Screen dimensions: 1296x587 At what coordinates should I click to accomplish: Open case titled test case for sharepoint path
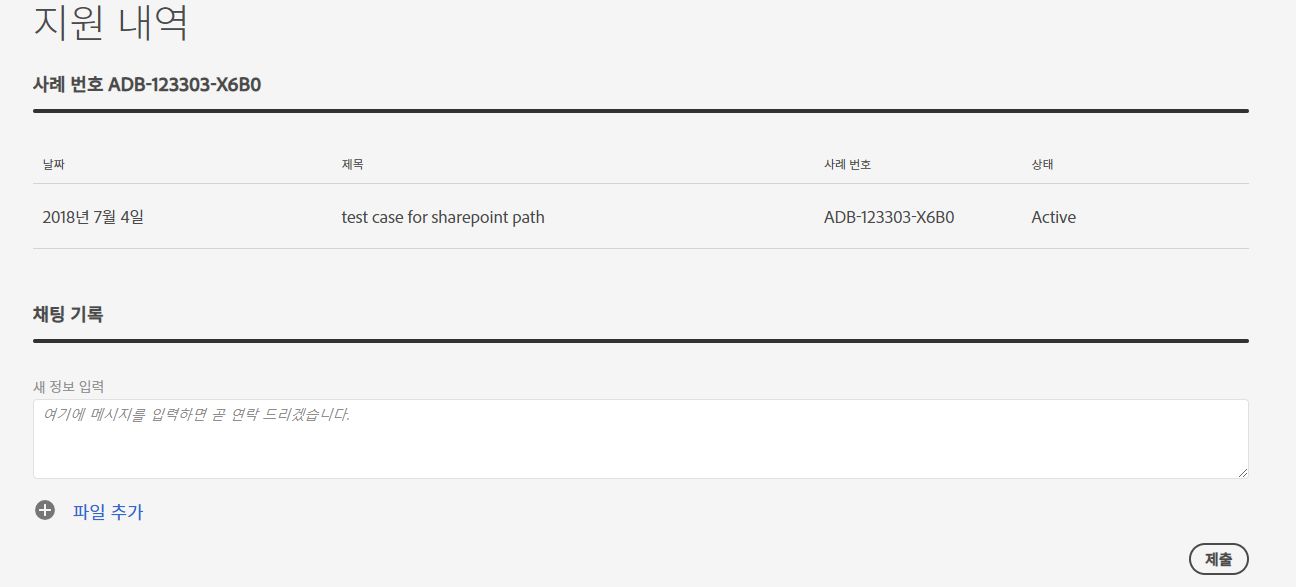pos(443,217)
